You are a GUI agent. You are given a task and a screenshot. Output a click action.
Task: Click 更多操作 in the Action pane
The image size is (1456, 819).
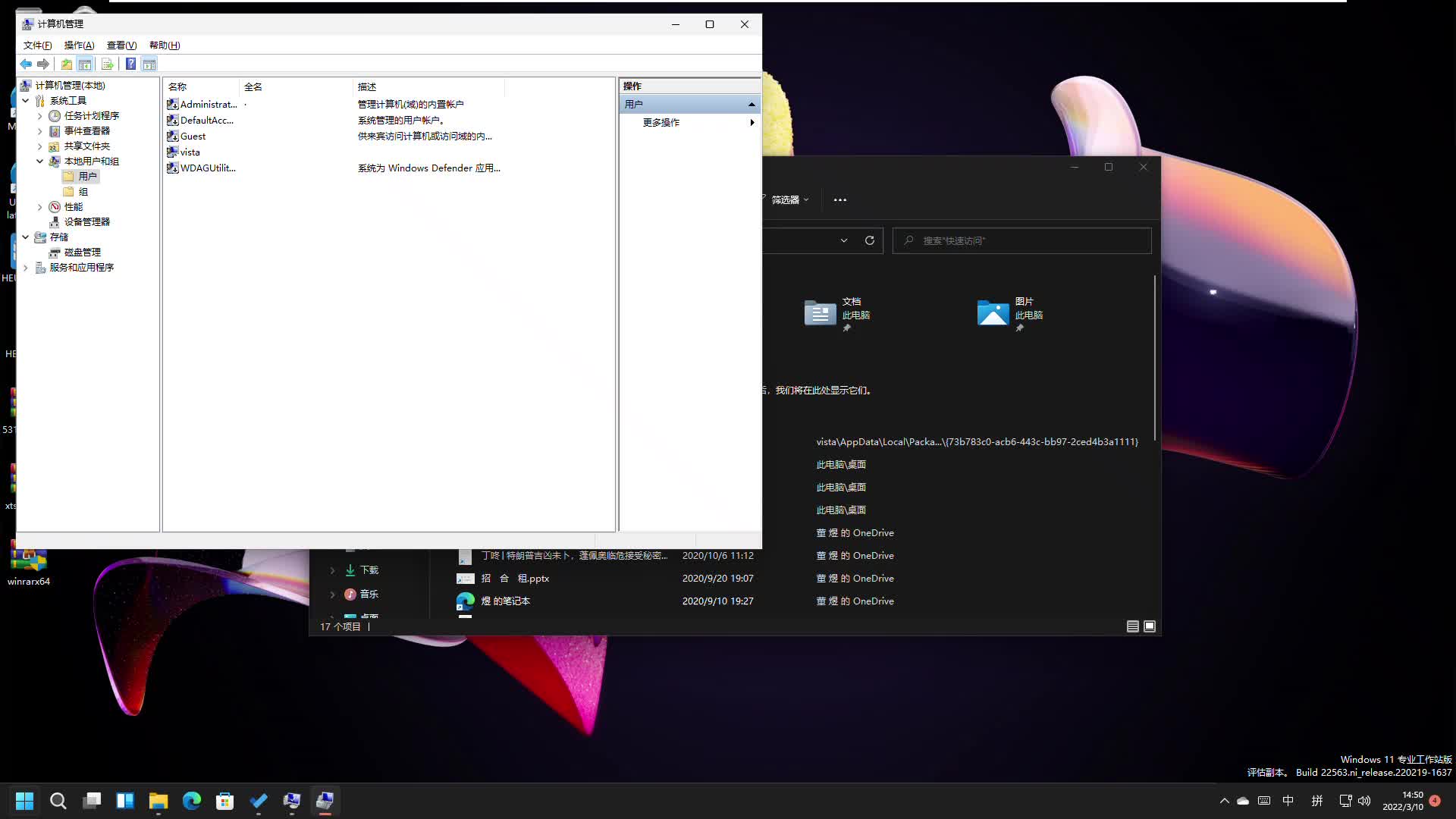pos(661,122)
